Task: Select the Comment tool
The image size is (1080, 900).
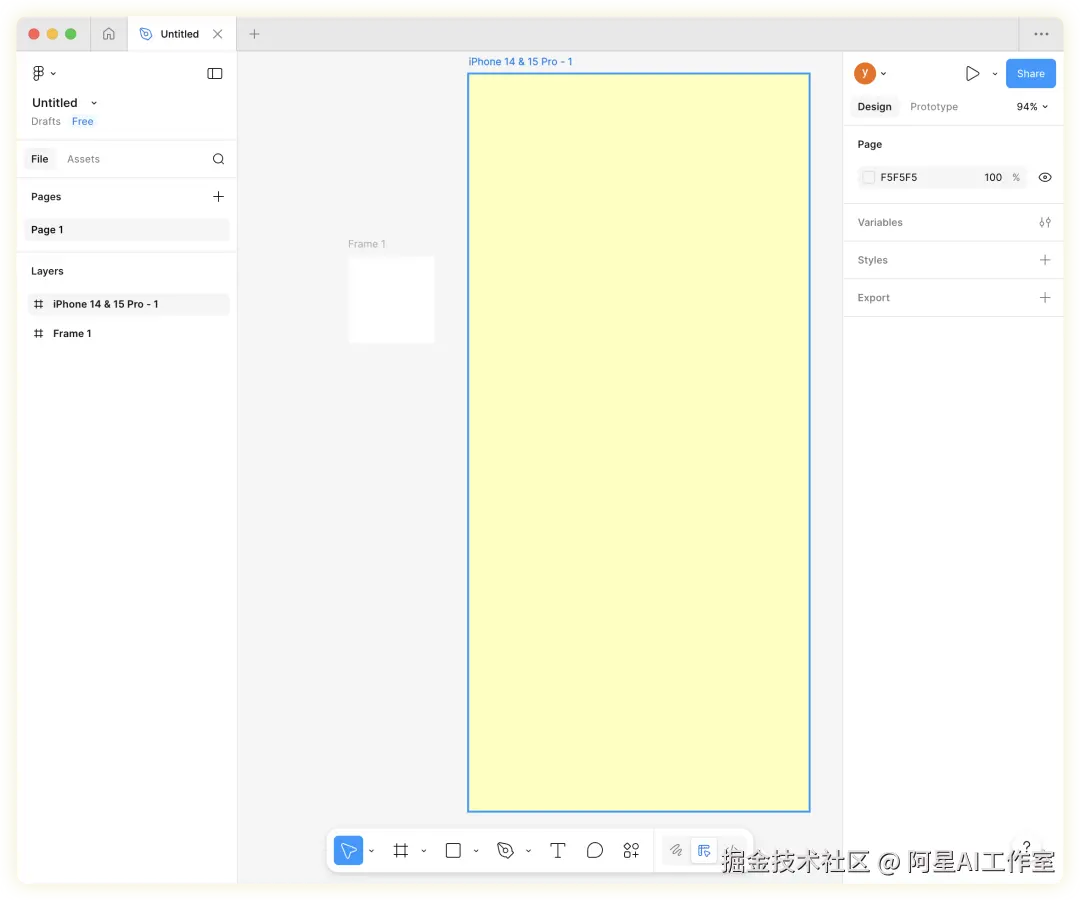Action: click(595, 851)
